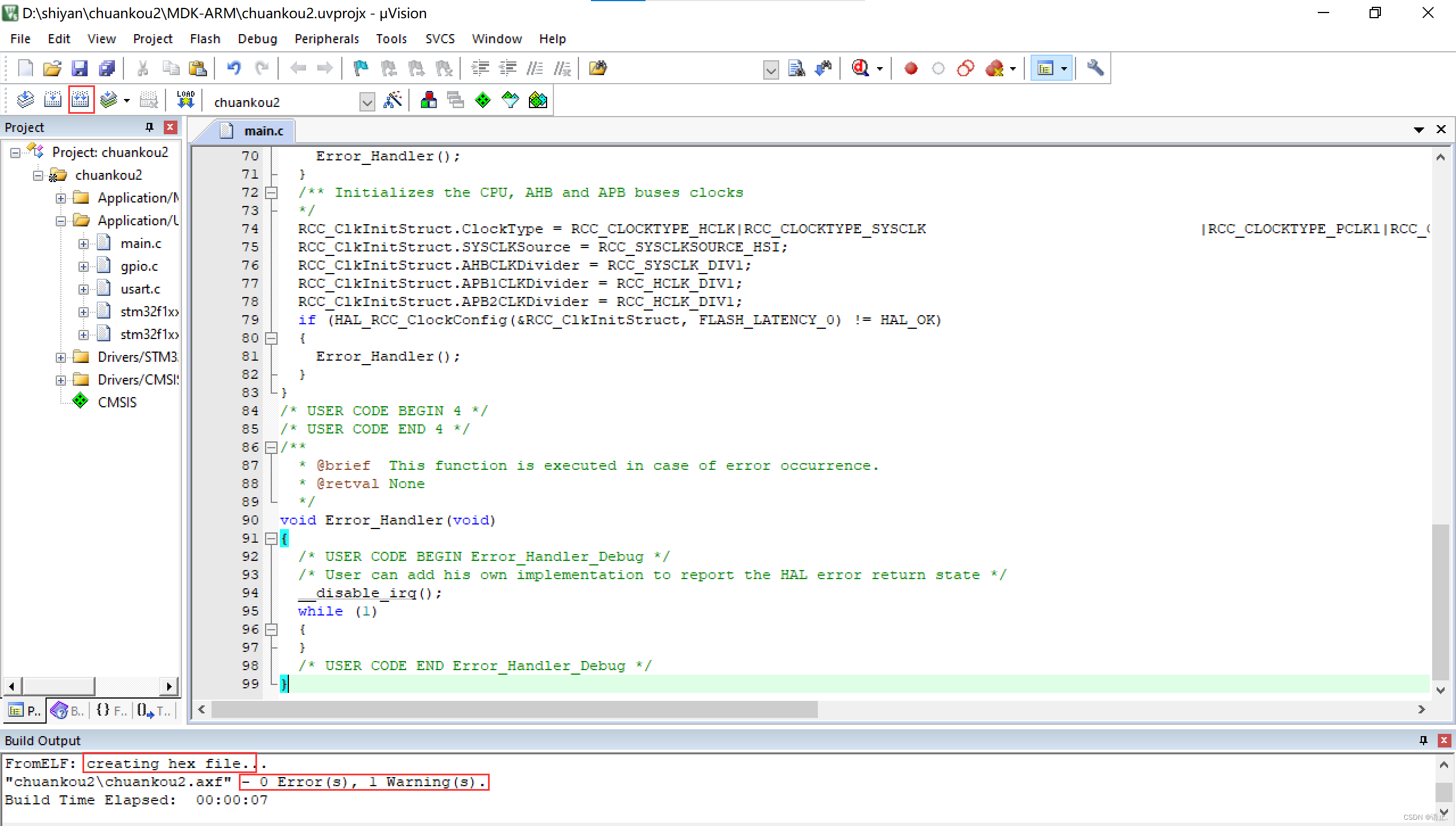Insert breakpoint with red dot icon
1456x826 pixels.
911,69
